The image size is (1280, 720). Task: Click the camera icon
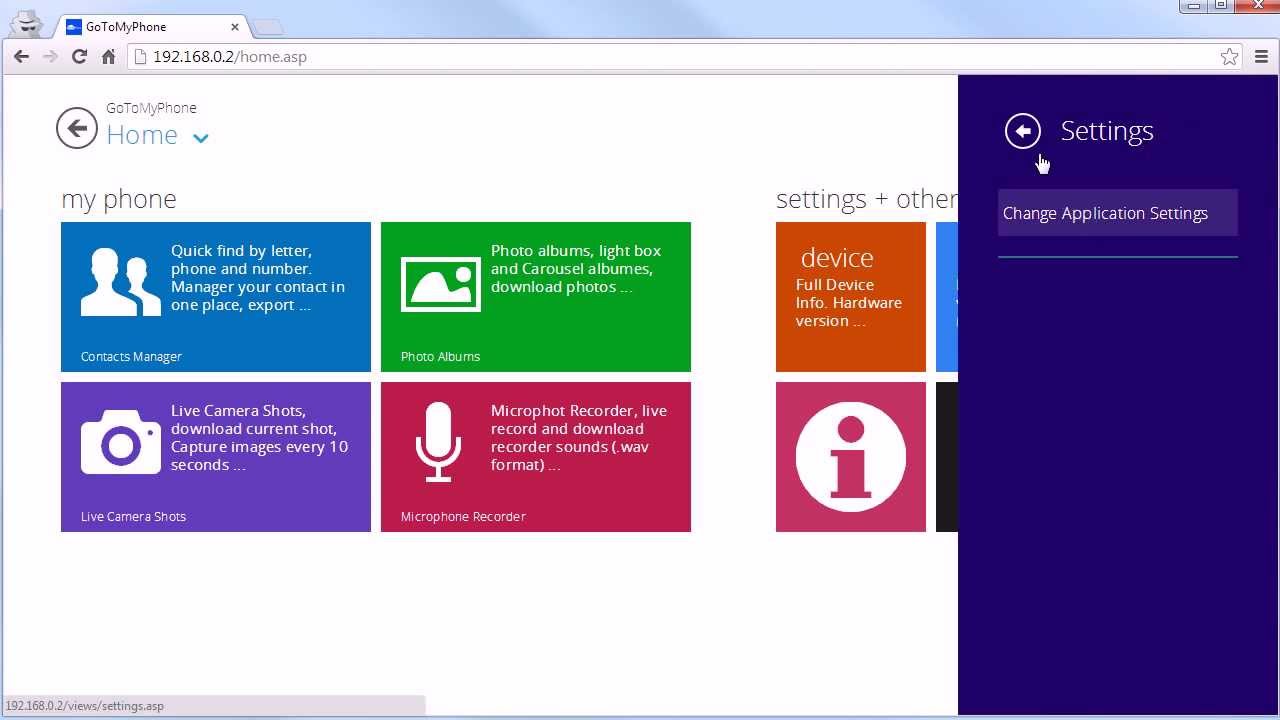121,441
